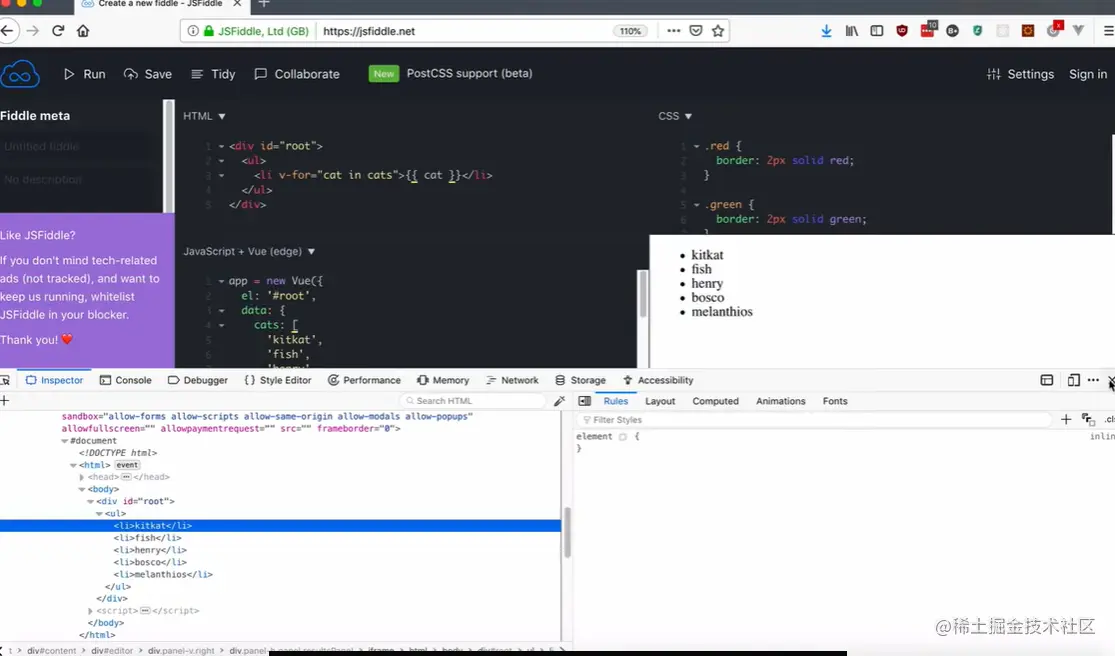Click the Search HTML field

pos(473,401)
